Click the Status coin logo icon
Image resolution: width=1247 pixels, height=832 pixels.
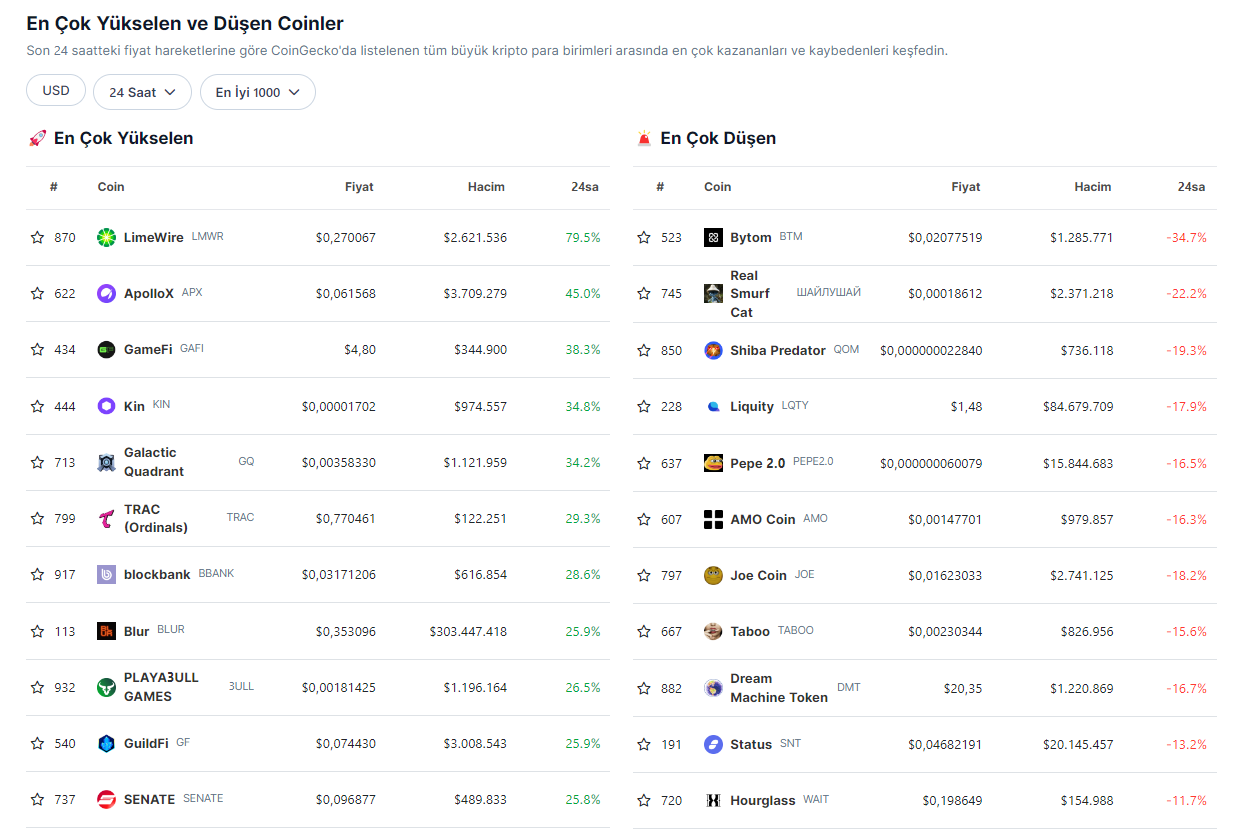click(713, 744)
